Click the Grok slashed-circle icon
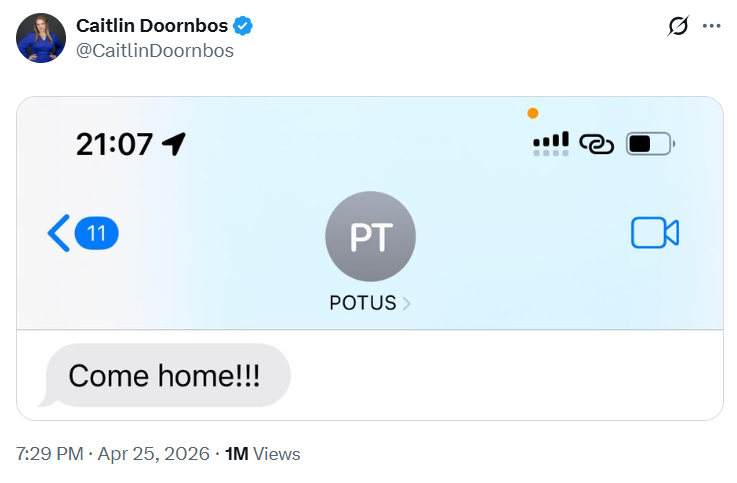The image size is (737, 483). [678, 27]
